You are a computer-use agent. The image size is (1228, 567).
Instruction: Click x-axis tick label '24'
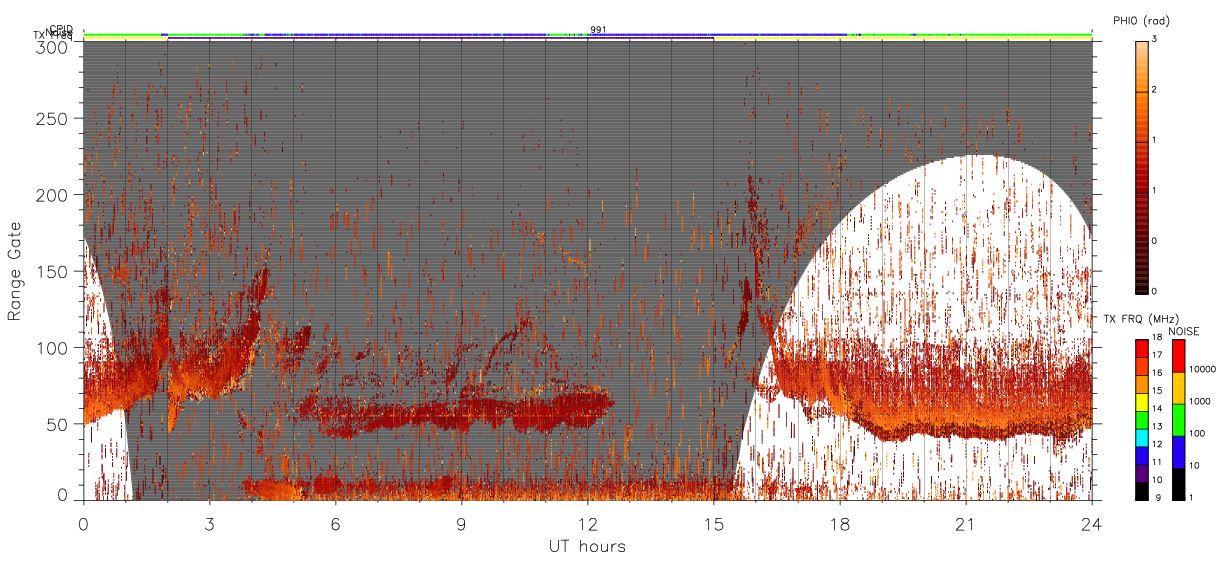point(1091,523)
